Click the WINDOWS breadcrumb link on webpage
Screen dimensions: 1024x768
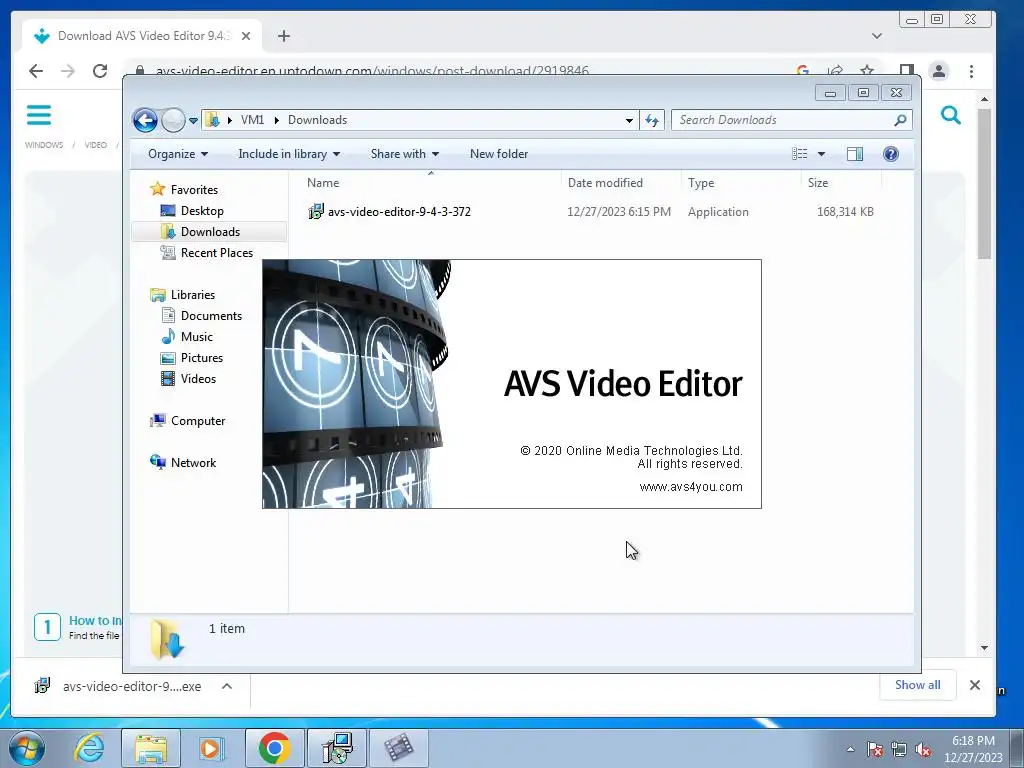[44, 145]
